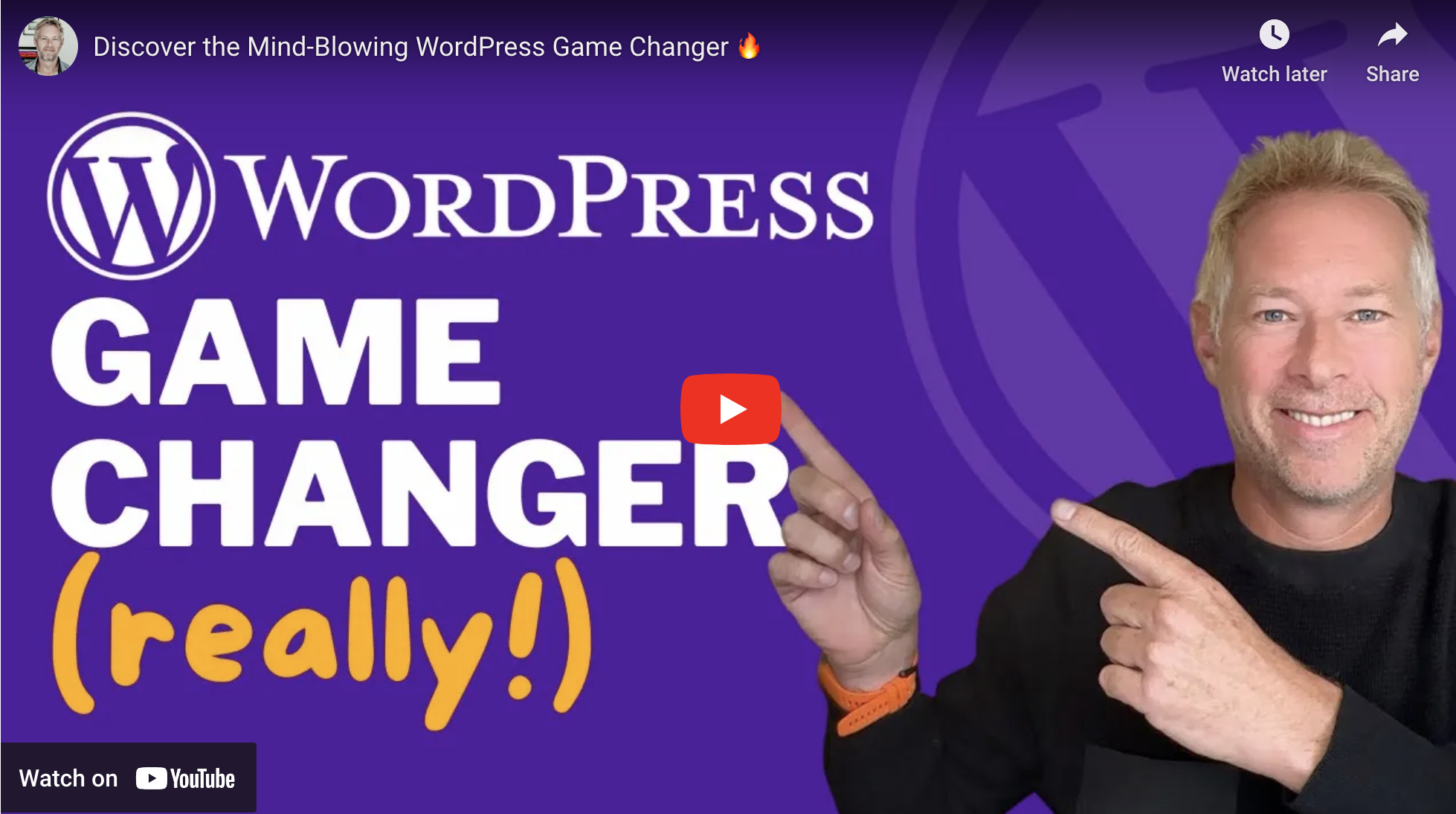Click the Share button label
The image size is (1456, 814).
1398,72
